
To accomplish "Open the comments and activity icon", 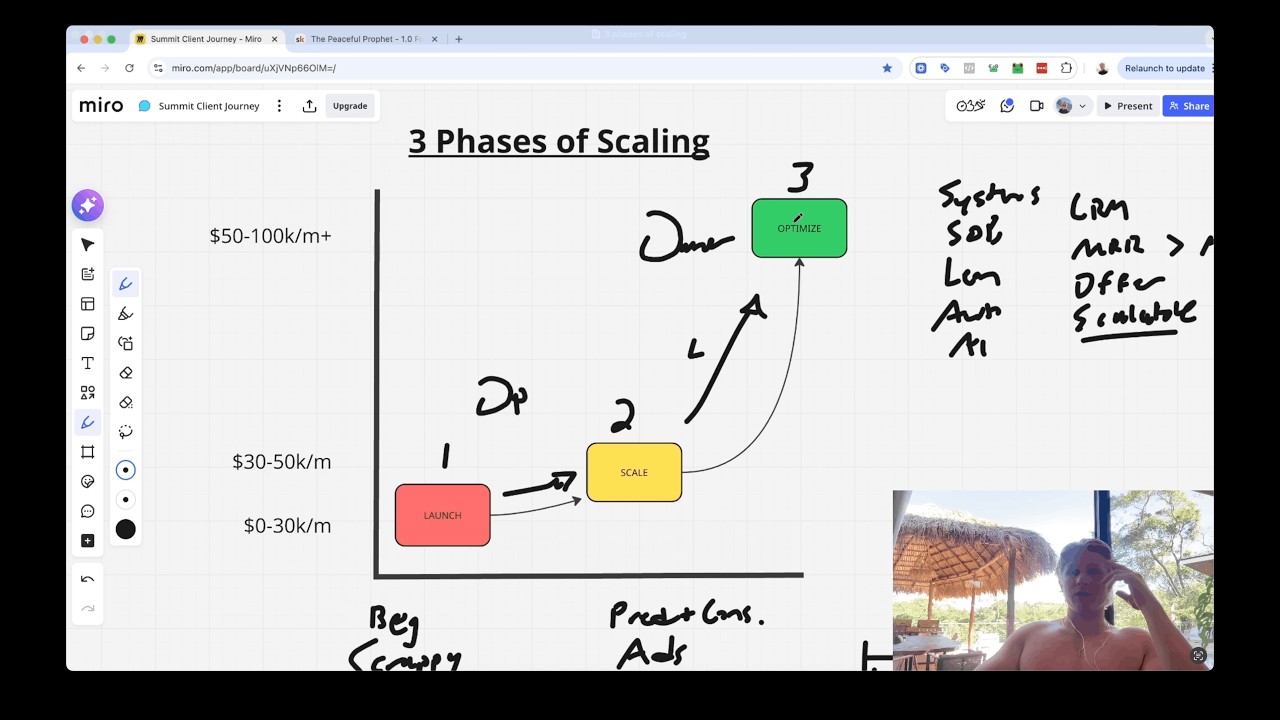I will click(1007, 106).
